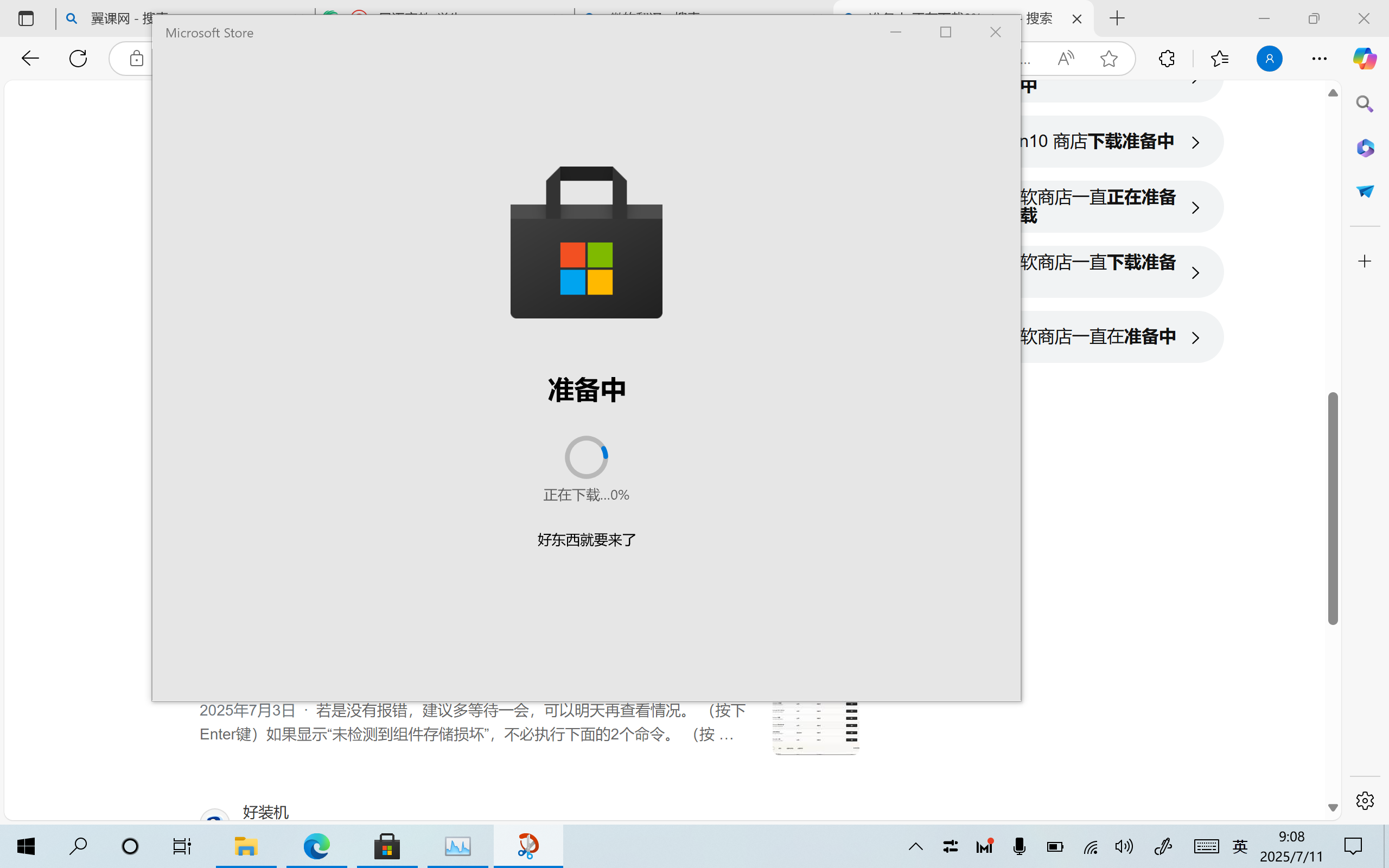Open the Windows Start menu
The width and height of the screenshot is (1389, 868).
point(26,846)
